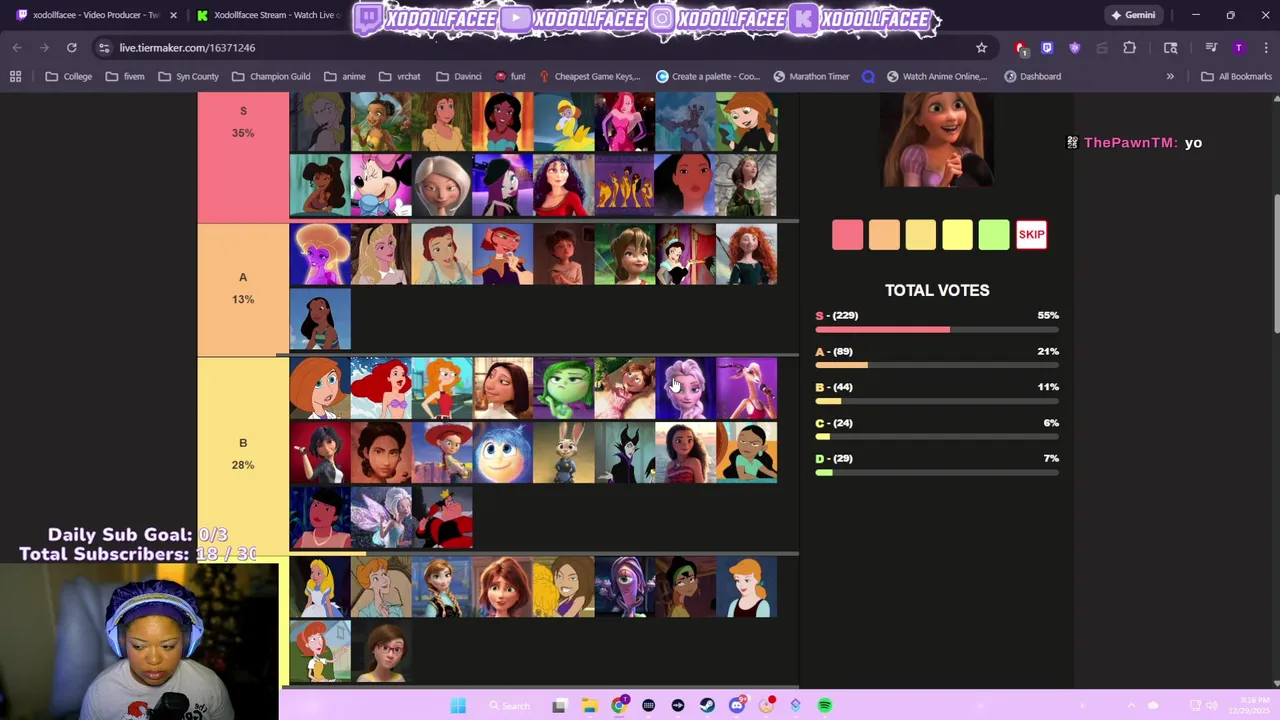
Task: Open the Gemini button in the title bar
Action: pyautogui.click(x=1136, y=15)
